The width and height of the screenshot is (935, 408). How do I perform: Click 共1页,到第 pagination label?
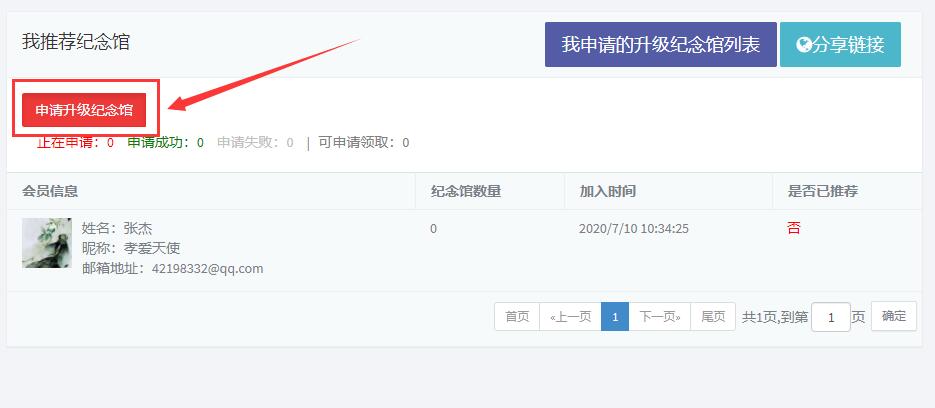tap(775, 317)
